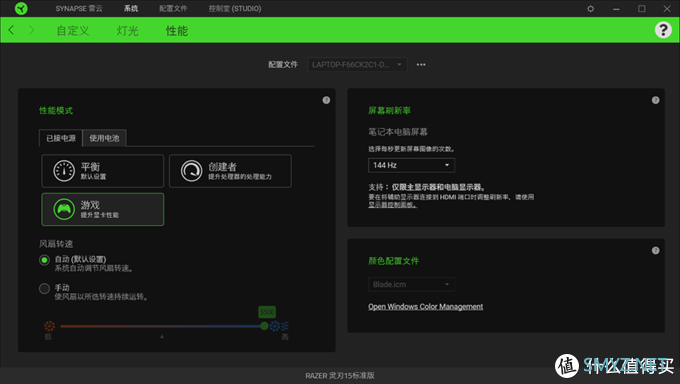The height and width of the screenshot is (384, 680).
Task: Click the 屏幕刷新率 section heading
Action: tap(389, 111)
